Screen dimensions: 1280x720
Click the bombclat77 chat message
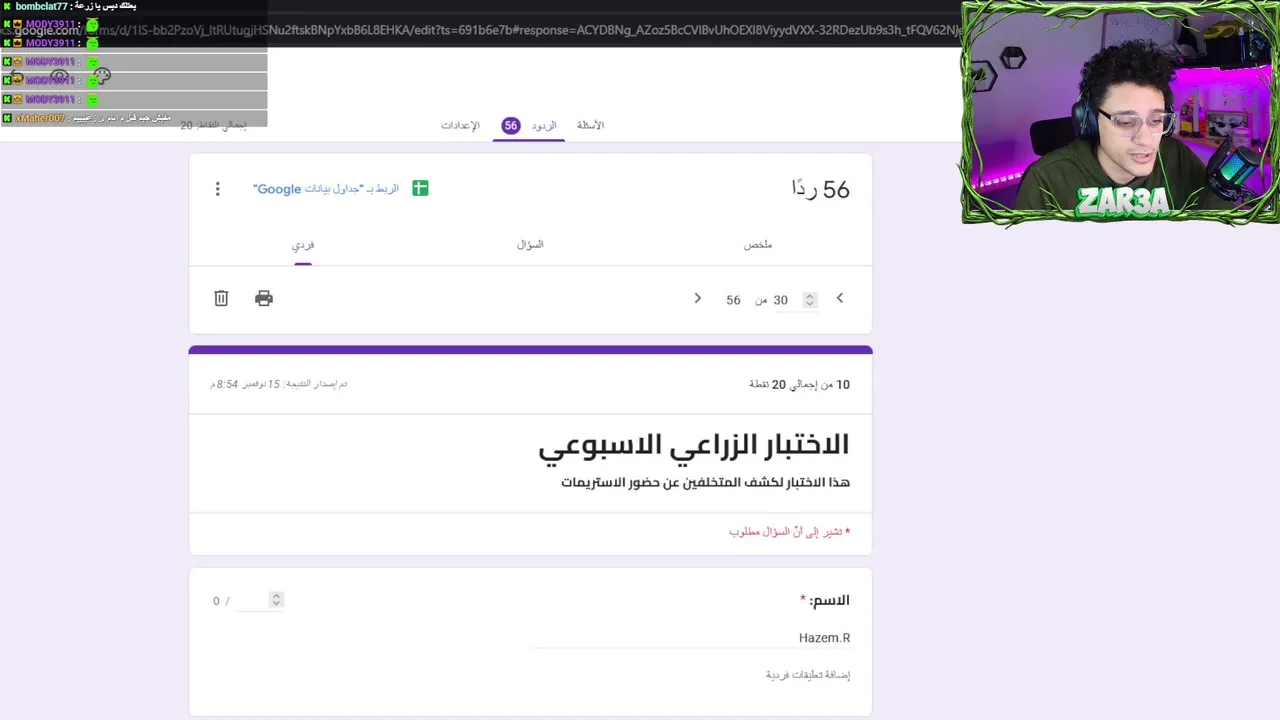pos(70,6)
